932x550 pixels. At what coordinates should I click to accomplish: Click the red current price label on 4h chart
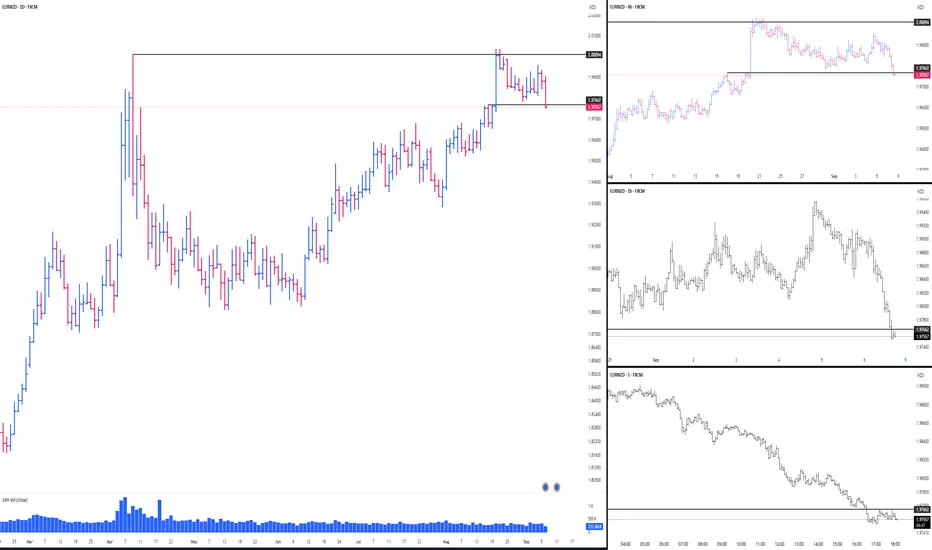[922, 75]
